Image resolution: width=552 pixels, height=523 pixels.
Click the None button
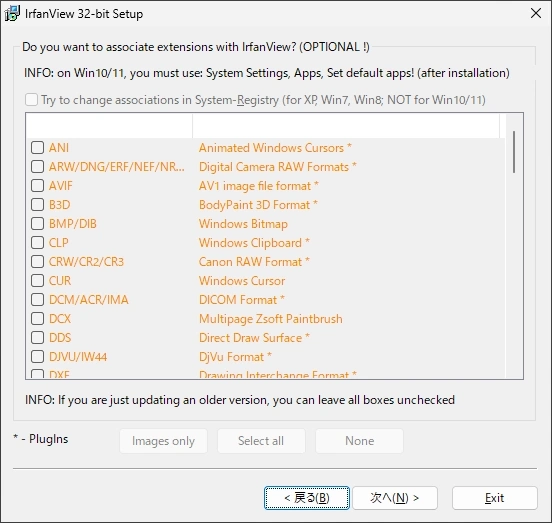click(x=359, y=441)
